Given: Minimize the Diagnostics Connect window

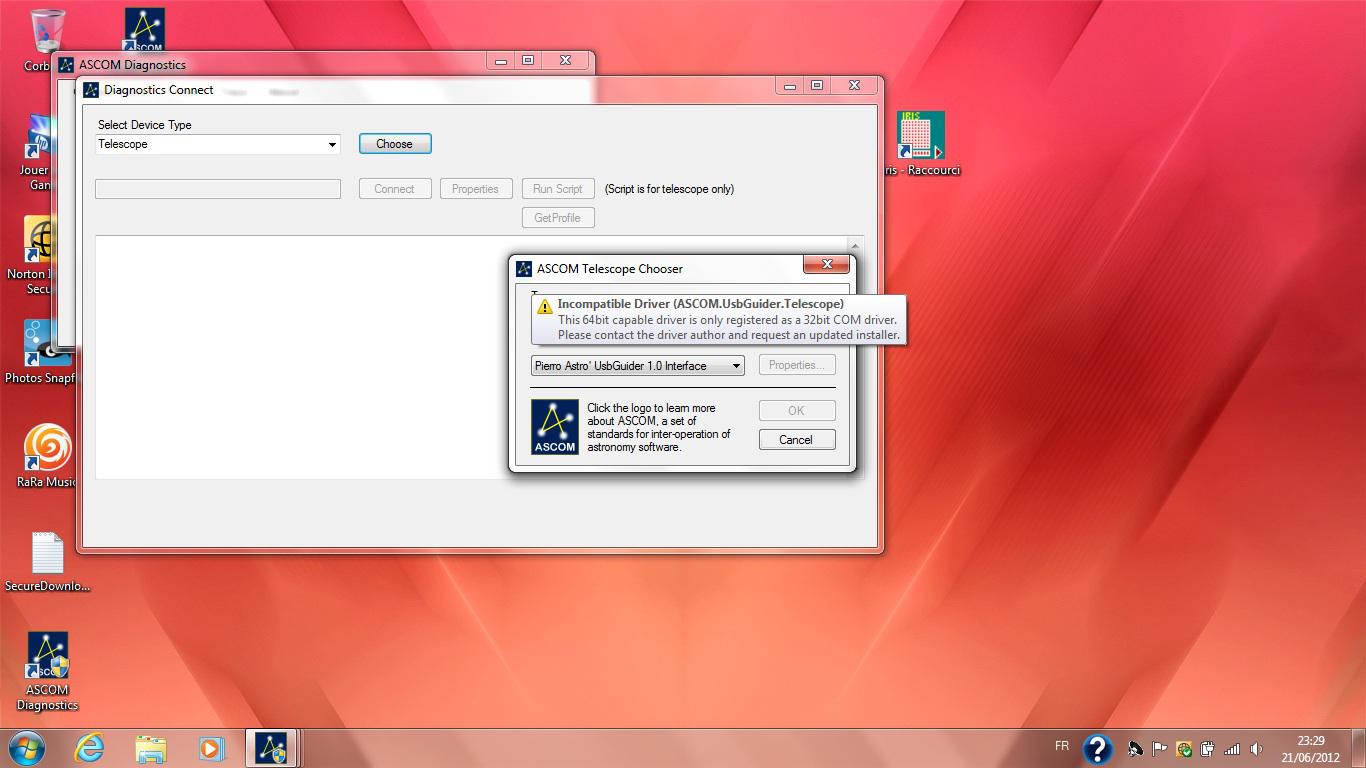Looking at the screenshot, I should (790, 86).
